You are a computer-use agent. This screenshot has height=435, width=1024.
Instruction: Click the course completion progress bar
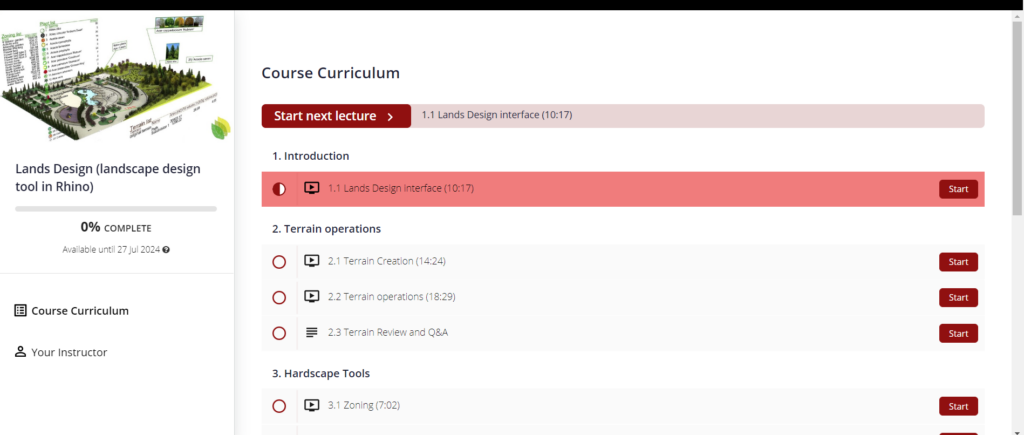[116, 209]
